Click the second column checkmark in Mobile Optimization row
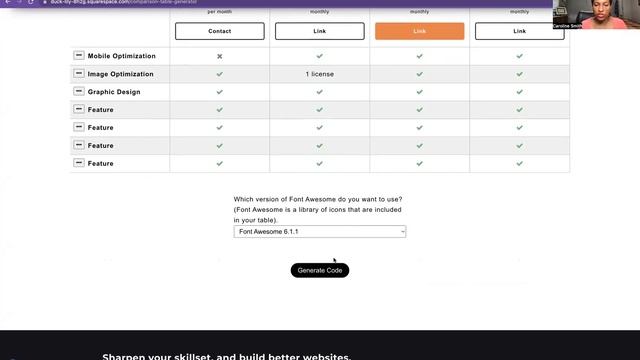This screenshot has height=360, width=640. pos(320,56)
